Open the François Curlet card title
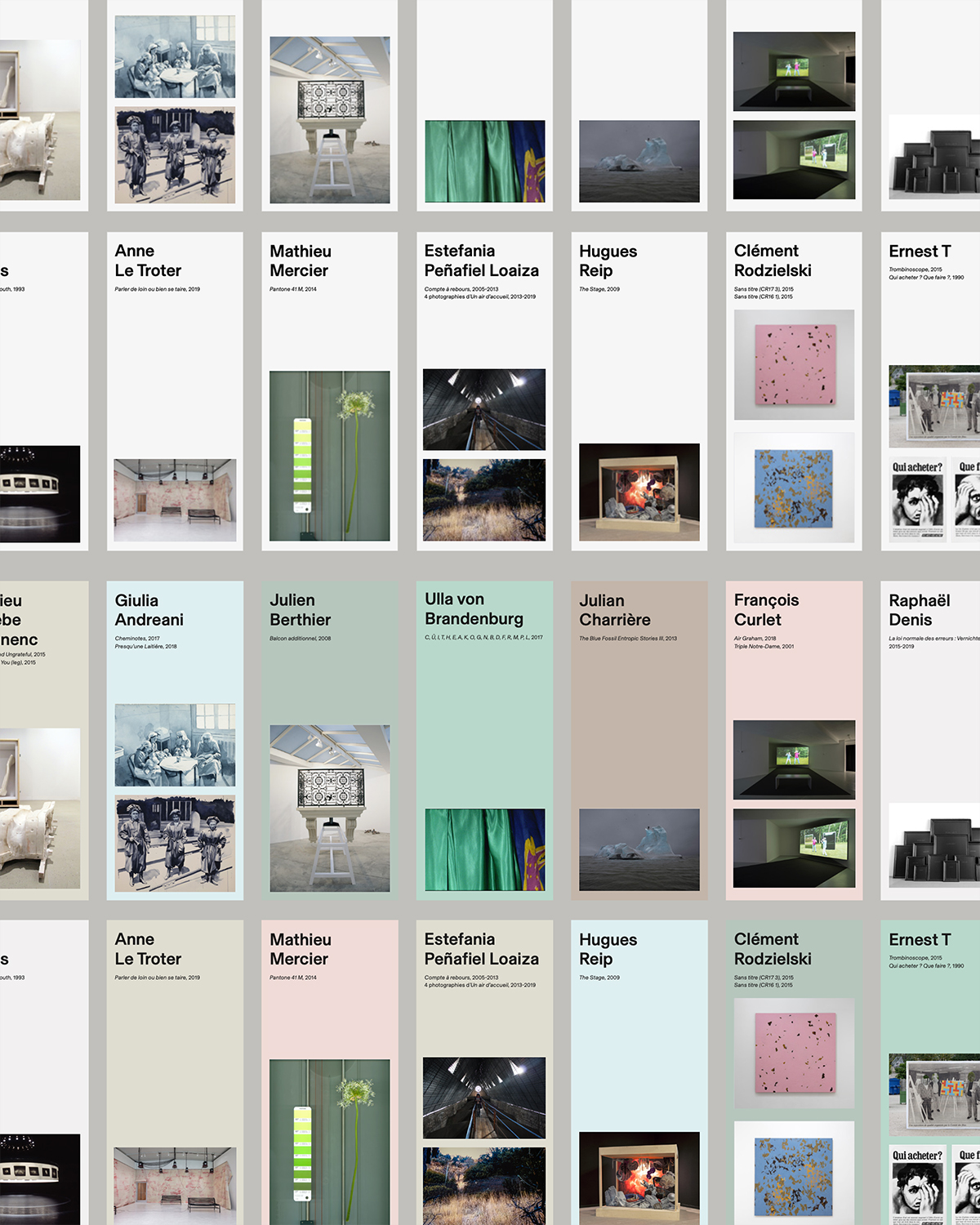This screenshot has height=1225, width=980. tap(766, 610)
